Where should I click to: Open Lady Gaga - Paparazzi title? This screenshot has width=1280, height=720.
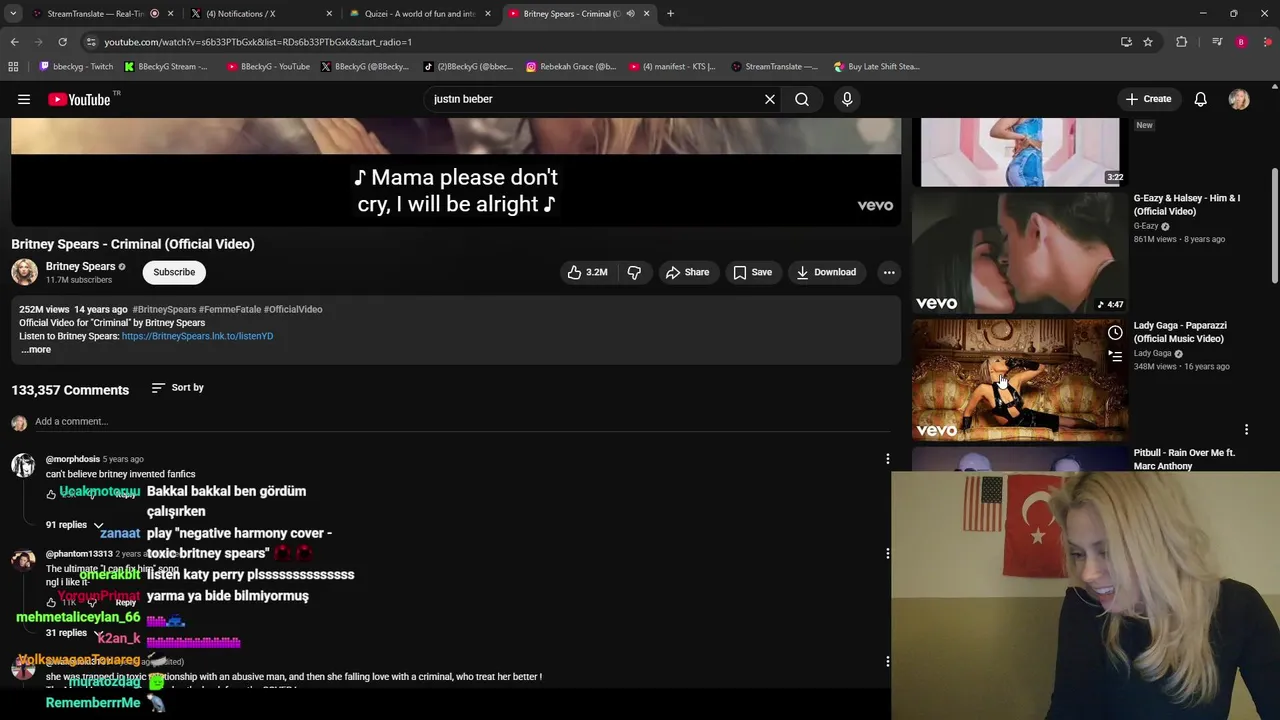[1180, 332]
